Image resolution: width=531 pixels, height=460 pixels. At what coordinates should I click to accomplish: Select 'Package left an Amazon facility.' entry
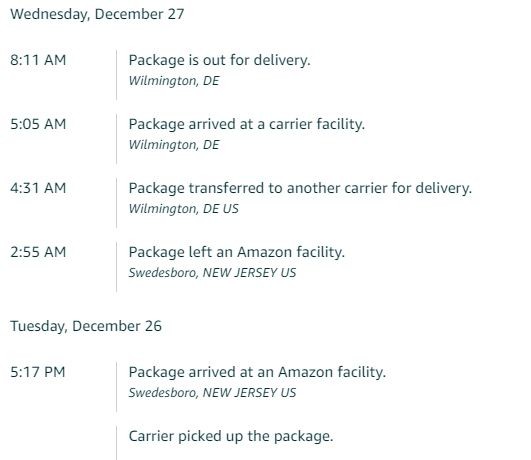tap(236, 252)
